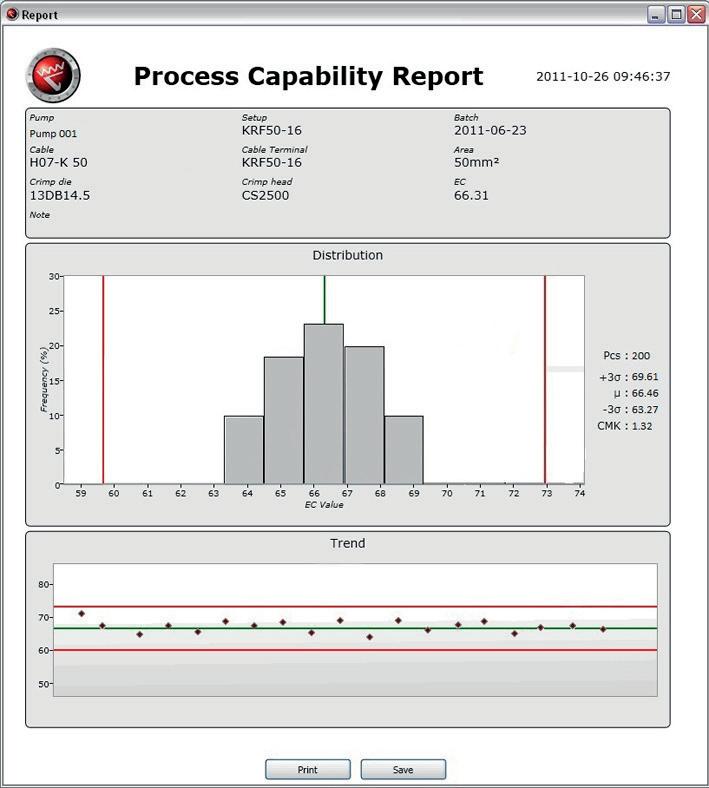Click the Print button
The height and width of the screenshot is (788, 709).
[x=308, y=769]
